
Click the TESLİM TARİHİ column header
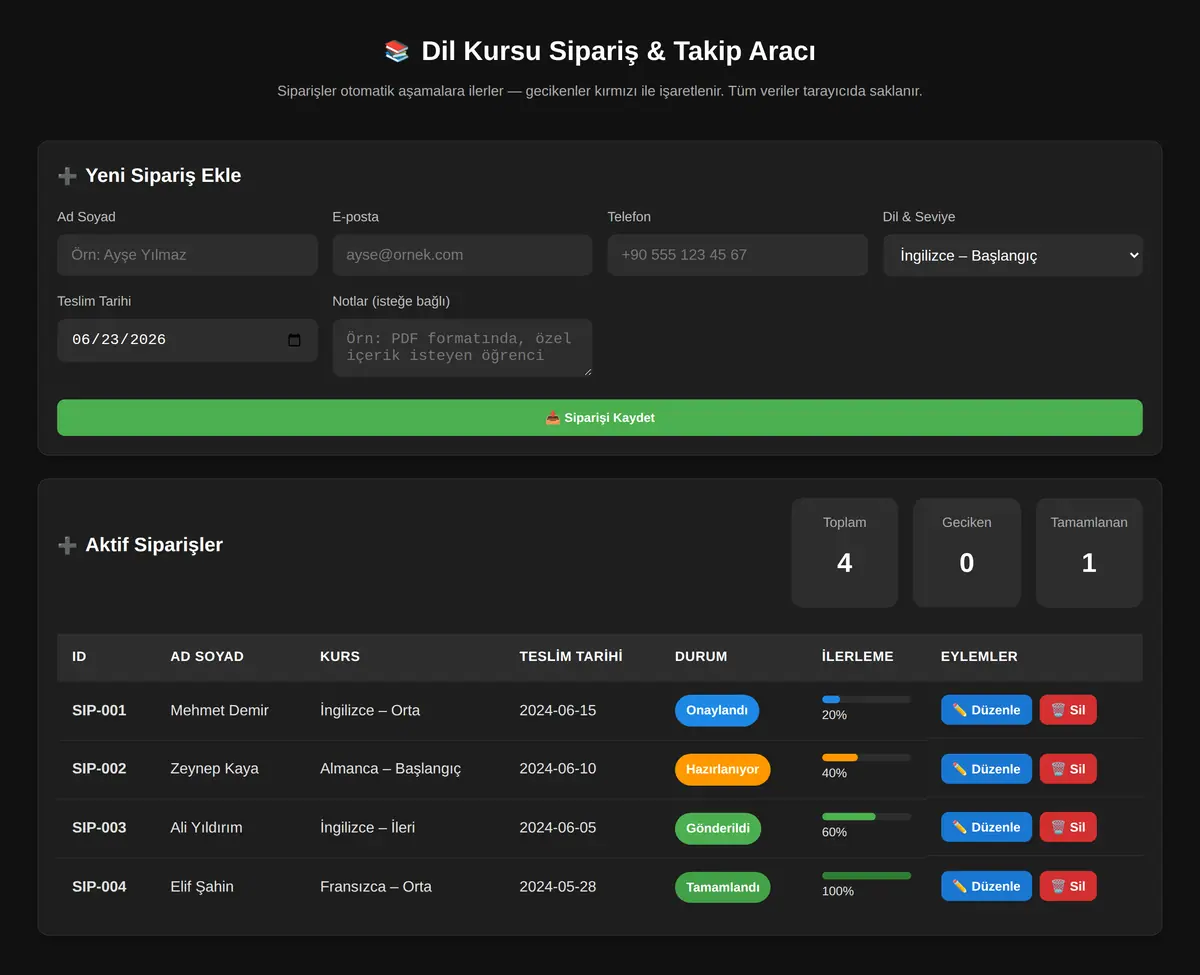pyautogui.click(x=571, y=657)
